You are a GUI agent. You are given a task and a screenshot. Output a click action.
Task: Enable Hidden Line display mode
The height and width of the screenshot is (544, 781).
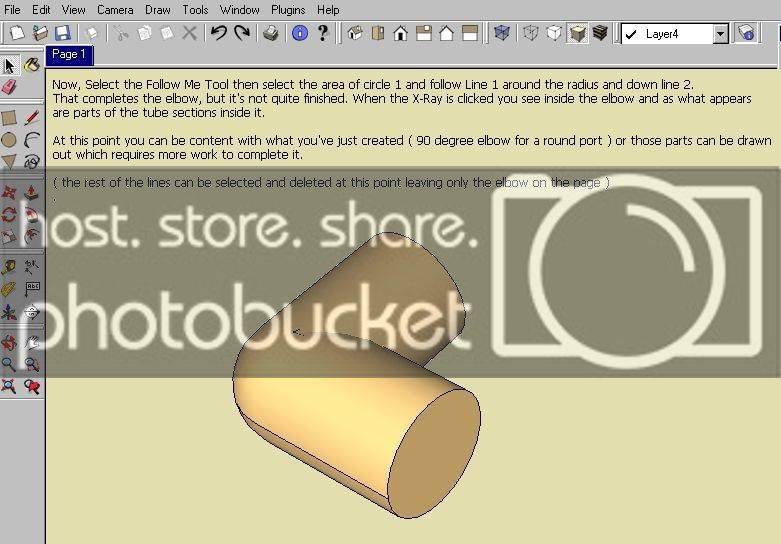[x=554, y=33]
